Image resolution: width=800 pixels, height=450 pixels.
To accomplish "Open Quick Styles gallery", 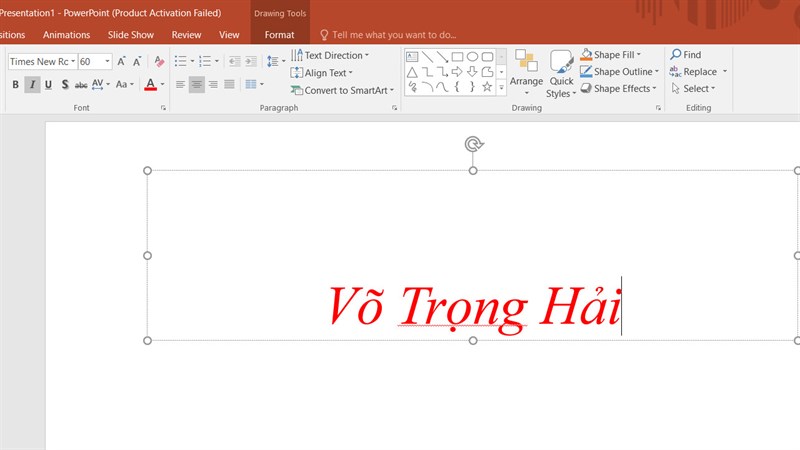I will [561, 74].
